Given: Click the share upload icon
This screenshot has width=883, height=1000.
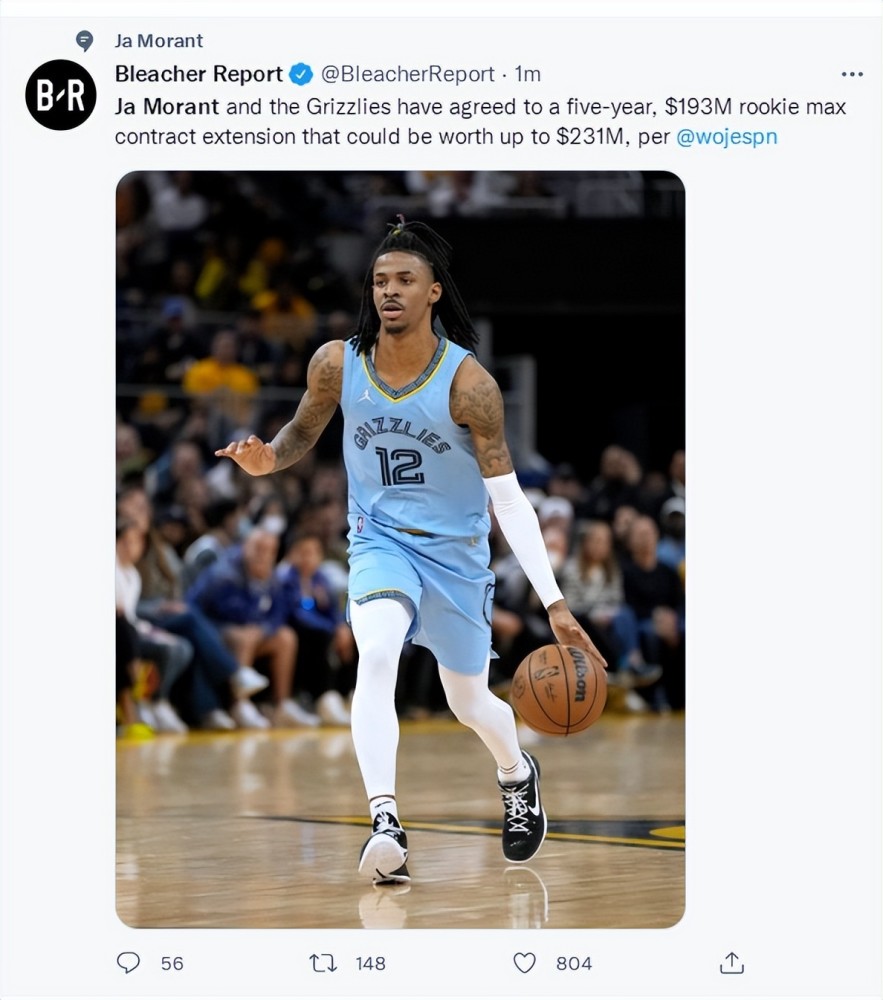Looking at the screenshot, I should [x=731, y=962].
